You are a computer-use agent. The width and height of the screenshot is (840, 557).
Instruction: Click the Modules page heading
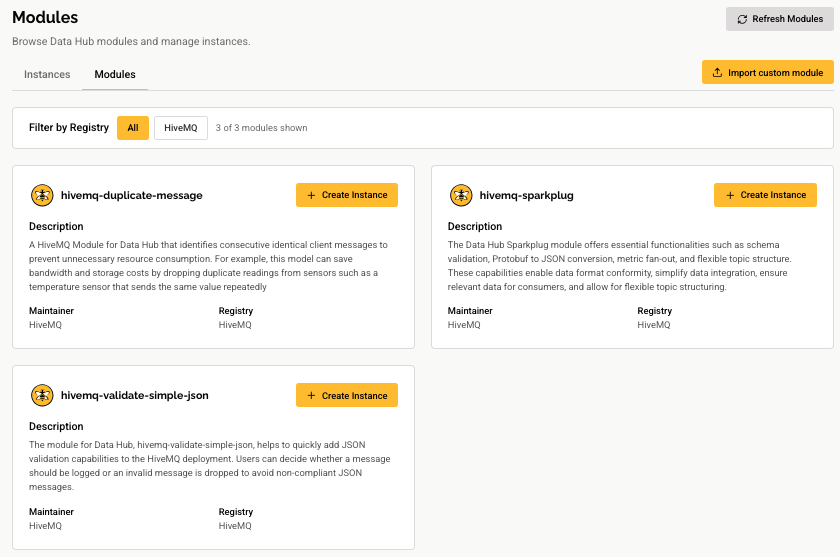pos(45,17)
